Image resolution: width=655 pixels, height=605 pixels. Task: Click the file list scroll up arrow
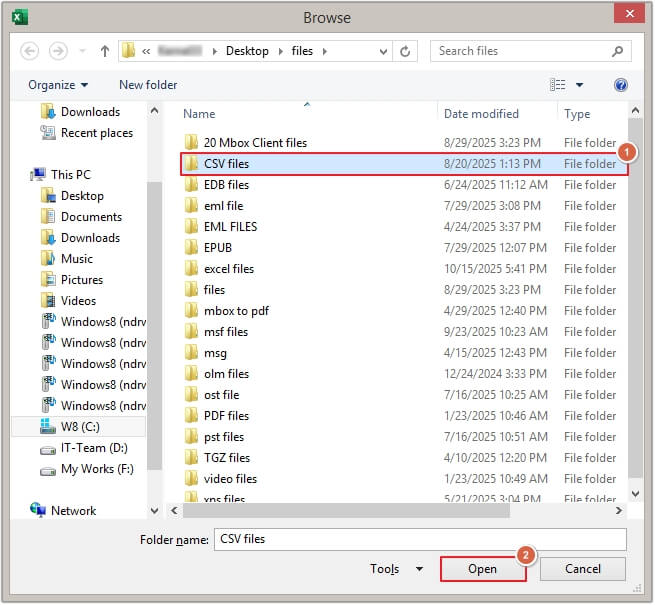pos(635,111)
